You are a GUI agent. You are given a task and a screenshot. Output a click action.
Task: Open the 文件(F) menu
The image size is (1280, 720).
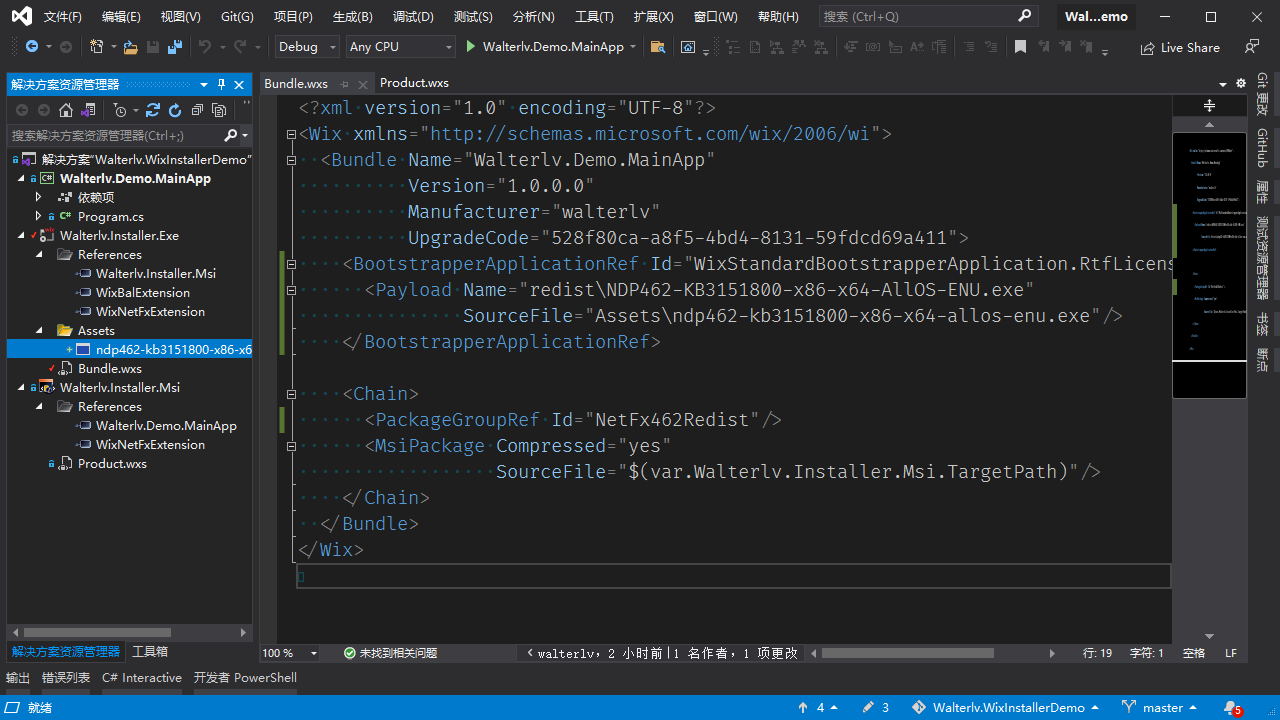pyautogui.click(x=63, y=17)
